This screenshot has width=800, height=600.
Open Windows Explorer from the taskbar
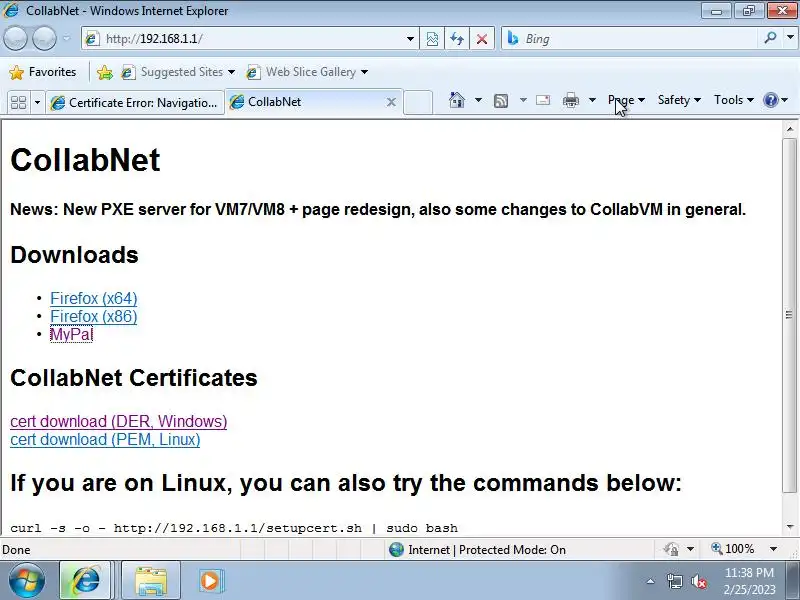click(151, 581)
